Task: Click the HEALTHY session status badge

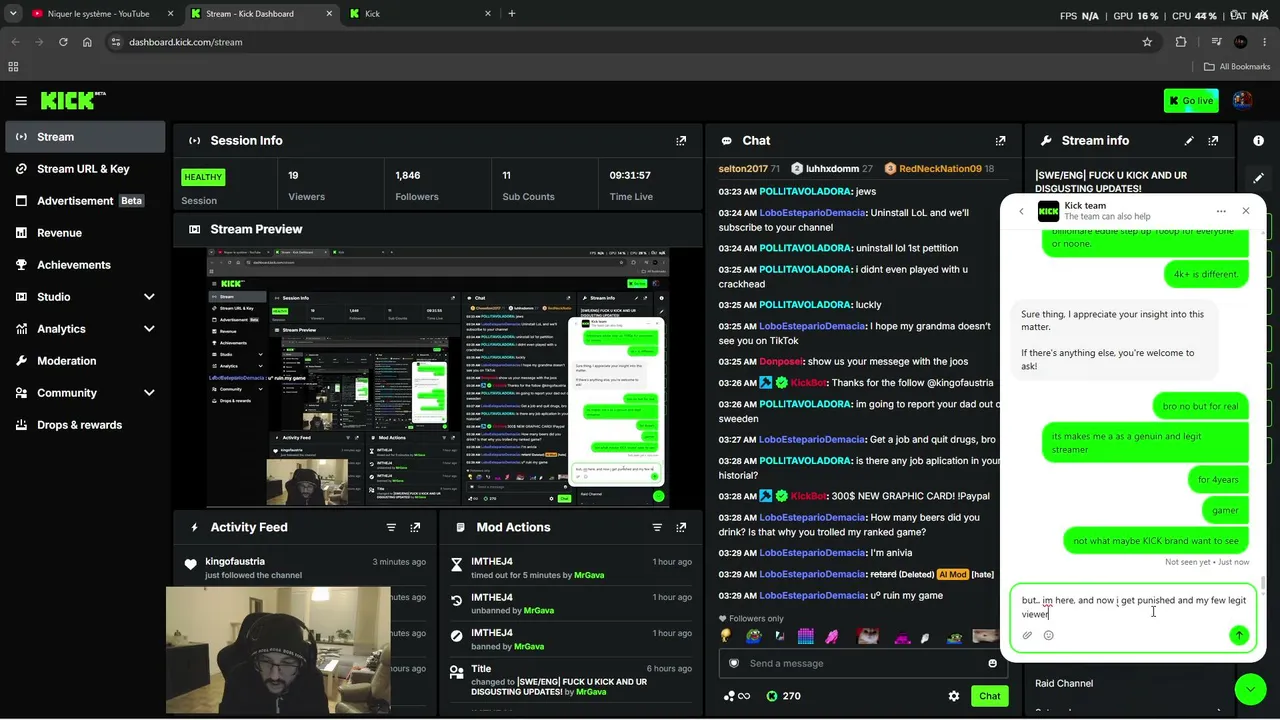Action: click(x=203, y=177)
